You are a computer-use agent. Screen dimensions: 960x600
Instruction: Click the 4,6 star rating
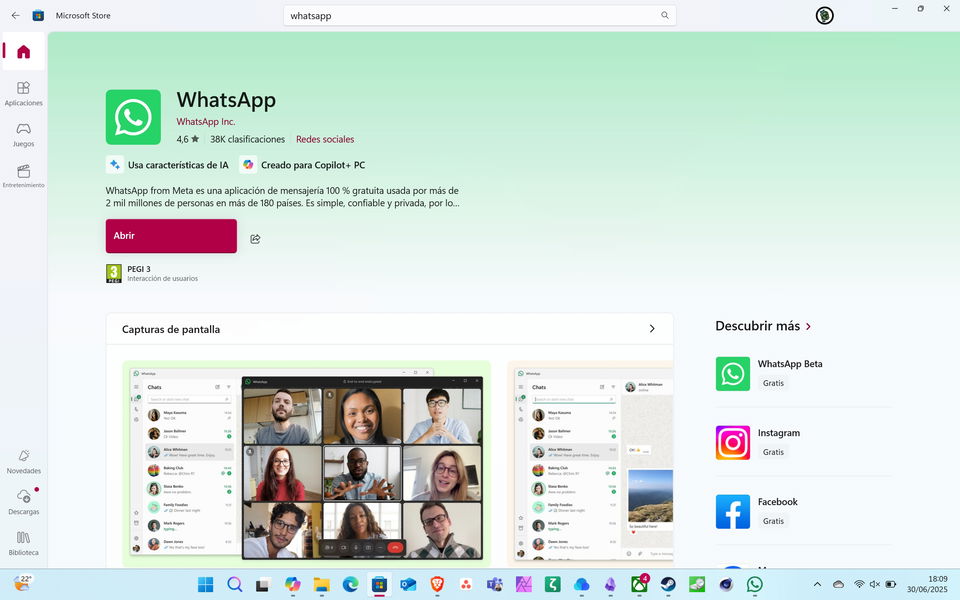tap(187, 139)
